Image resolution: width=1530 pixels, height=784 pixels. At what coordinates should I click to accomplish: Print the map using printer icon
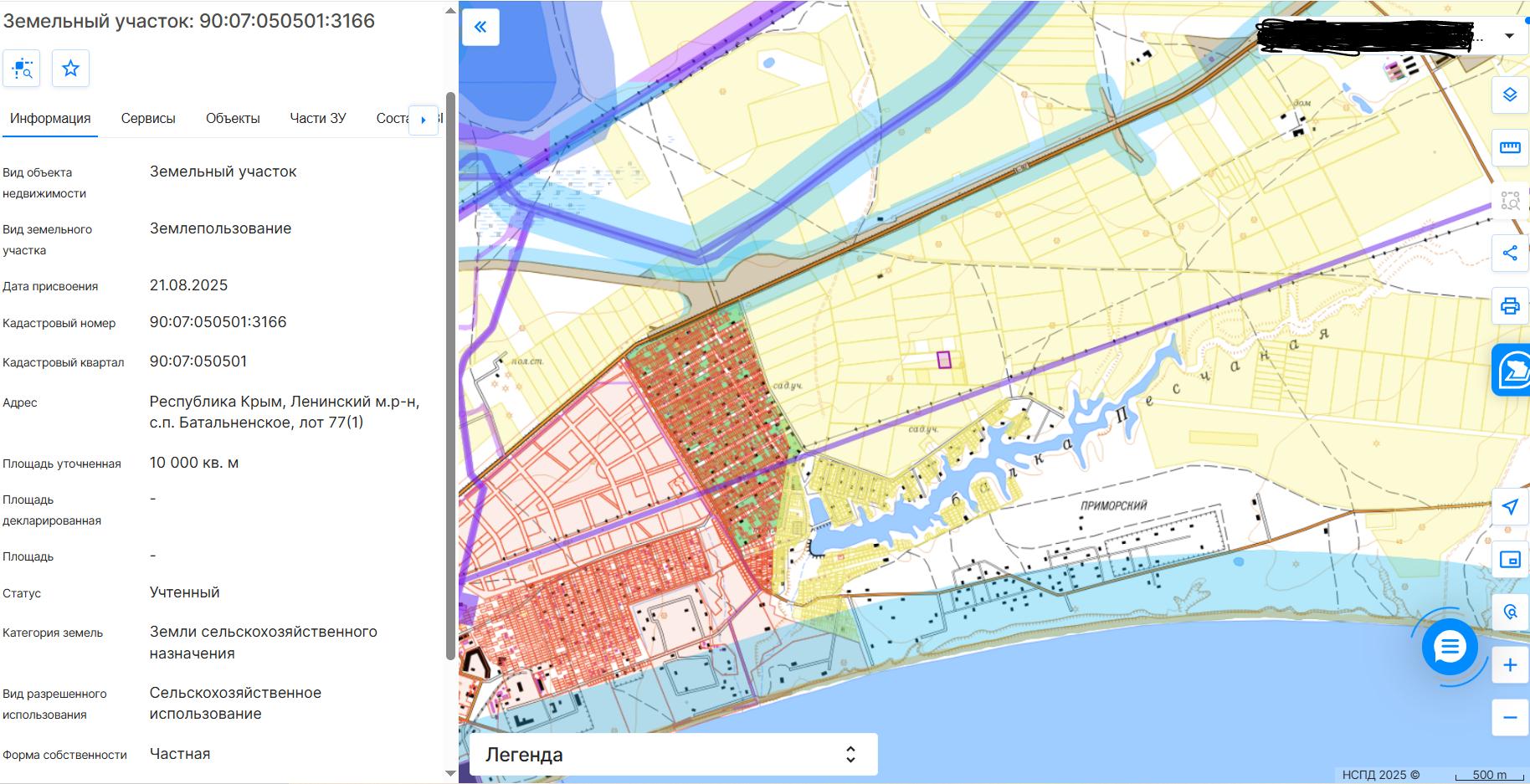pos(1510,305)
